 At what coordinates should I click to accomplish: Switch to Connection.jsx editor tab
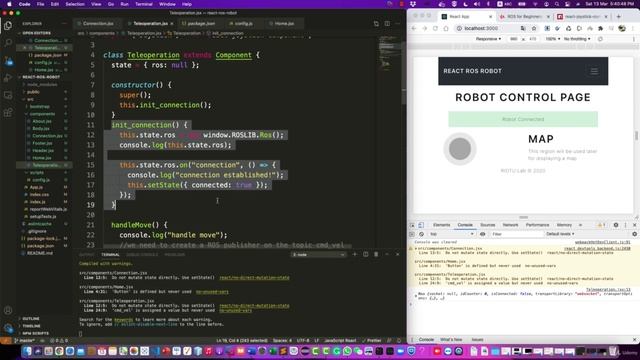tap(98, 24)
